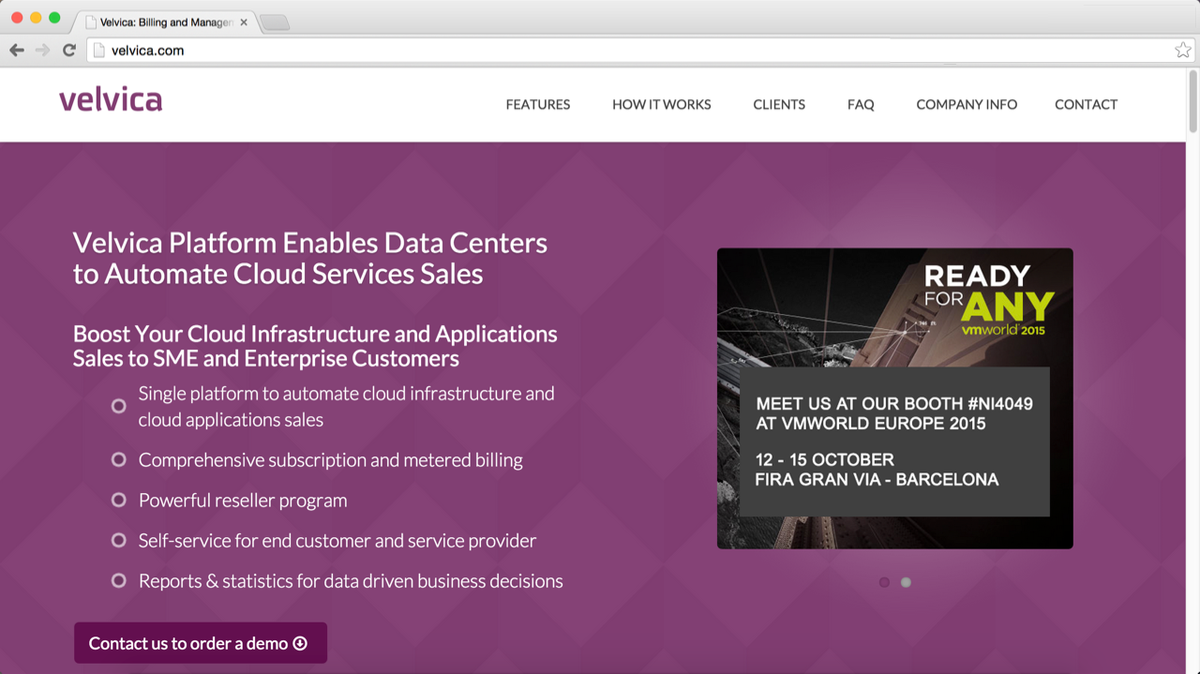Click the velvica.com address bar
Image resolution: width=1200 pixels, height=674 pixels.
[640, 50]
